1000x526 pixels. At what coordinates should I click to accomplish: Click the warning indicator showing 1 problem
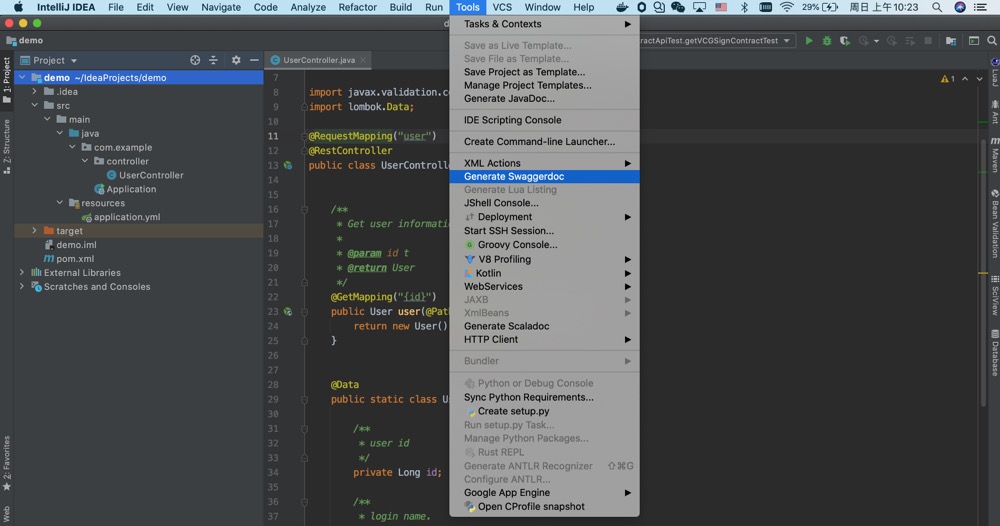(x=947, y=79)
